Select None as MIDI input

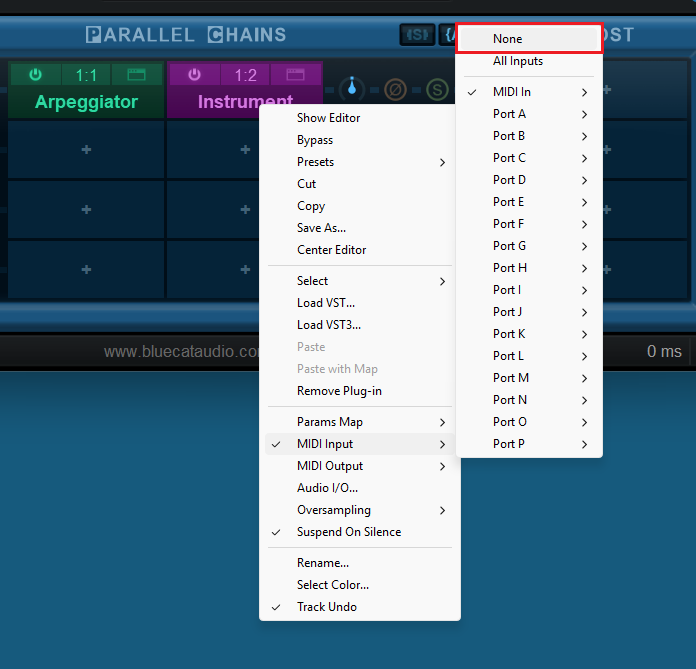pos(529,39)
